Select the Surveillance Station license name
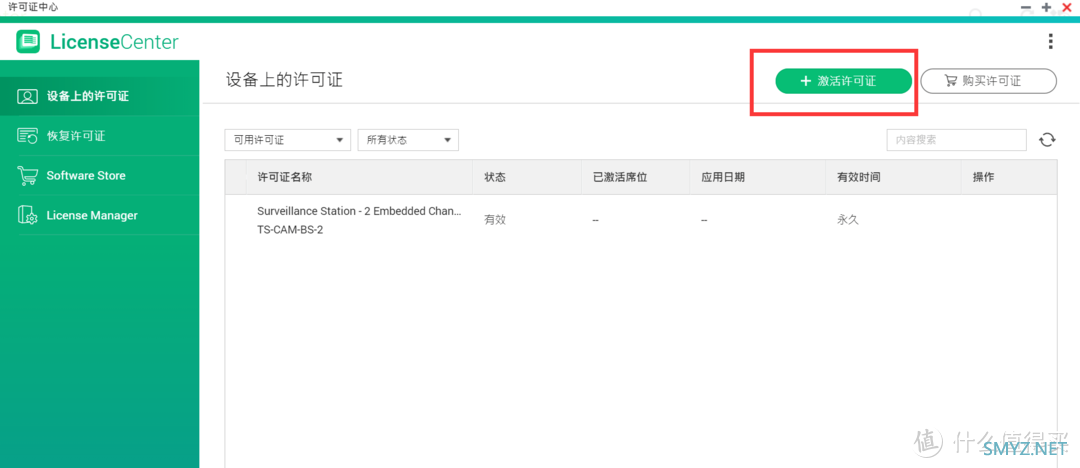The image size is (1080, 468). pos(360,211)
